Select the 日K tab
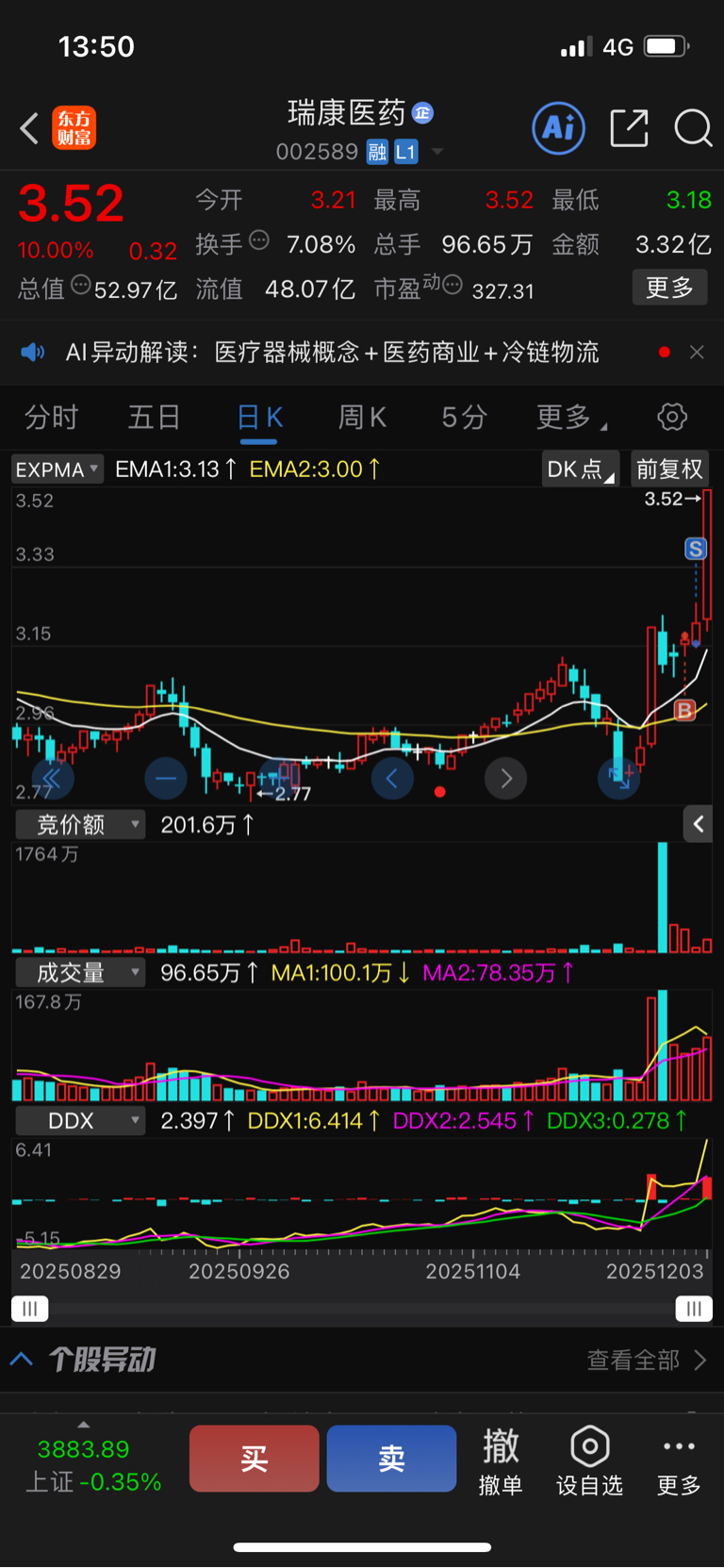 tap(259, 417)
